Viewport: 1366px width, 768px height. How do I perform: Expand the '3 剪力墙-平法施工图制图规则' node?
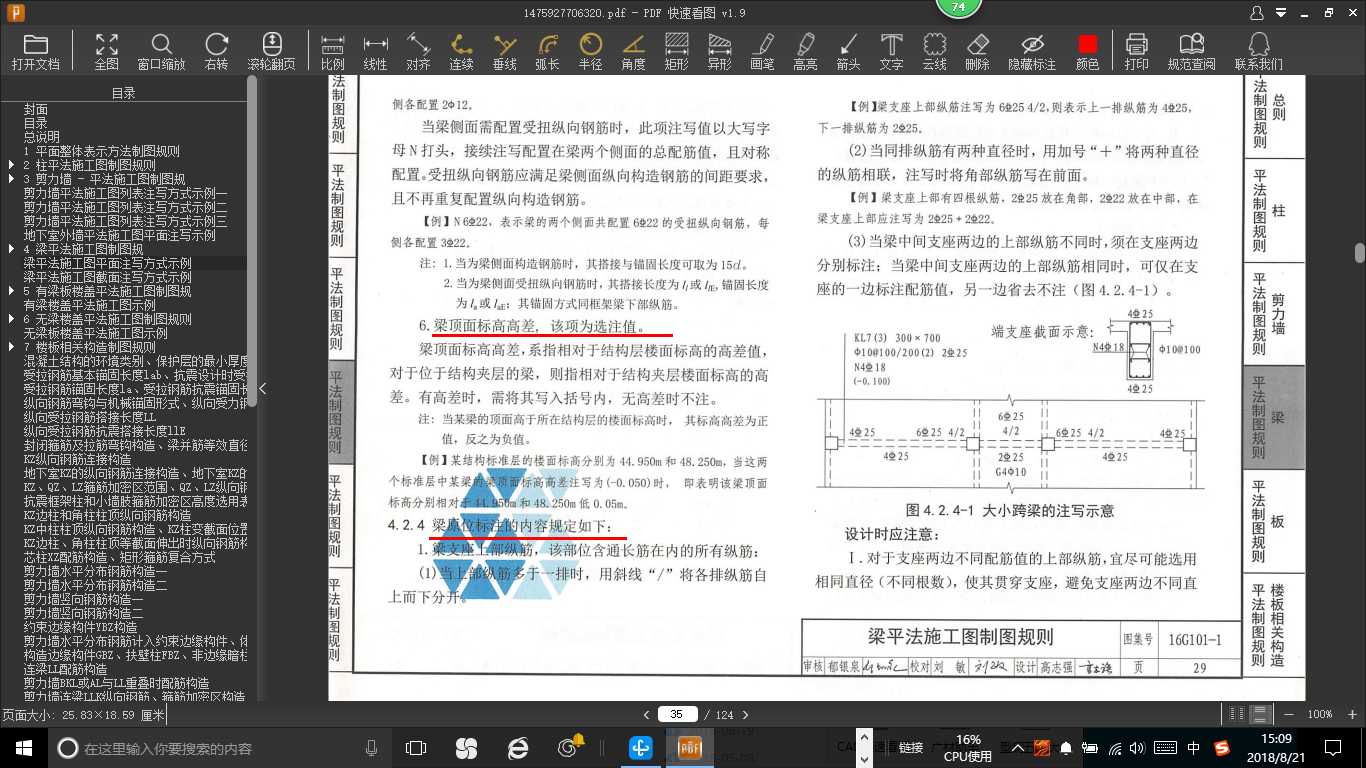[x=11, y=179]
